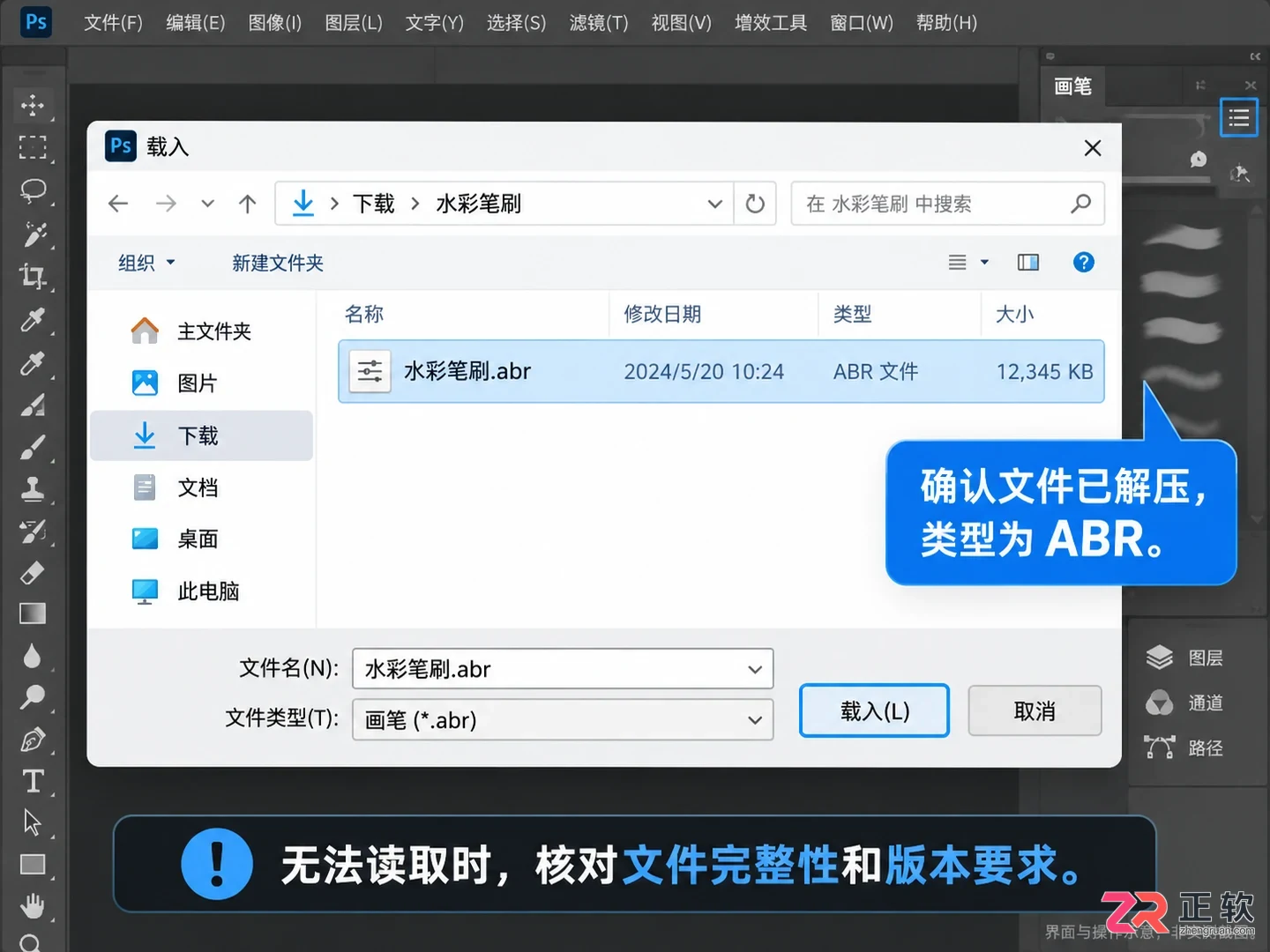The width and height of the screenshot is (1270, 952).
Task: Select the Horizontal Type tool
Action: [x=33, y=781]
